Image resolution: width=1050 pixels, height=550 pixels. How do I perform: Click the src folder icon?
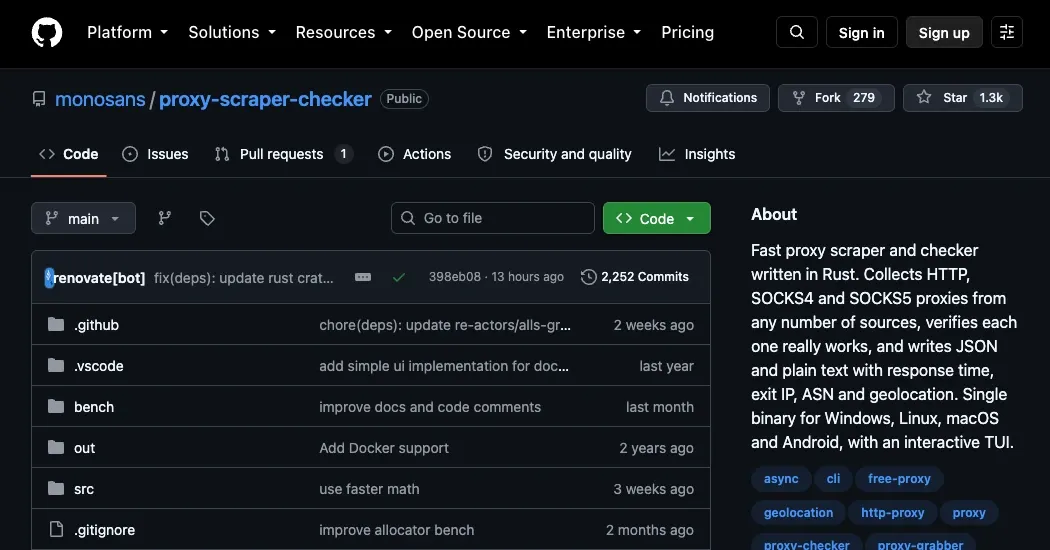[x=56, y=488]
